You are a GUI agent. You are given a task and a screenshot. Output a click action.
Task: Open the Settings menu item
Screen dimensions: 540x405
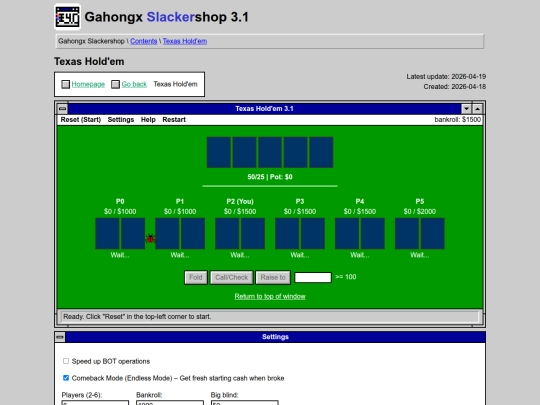tap(121, 120)
